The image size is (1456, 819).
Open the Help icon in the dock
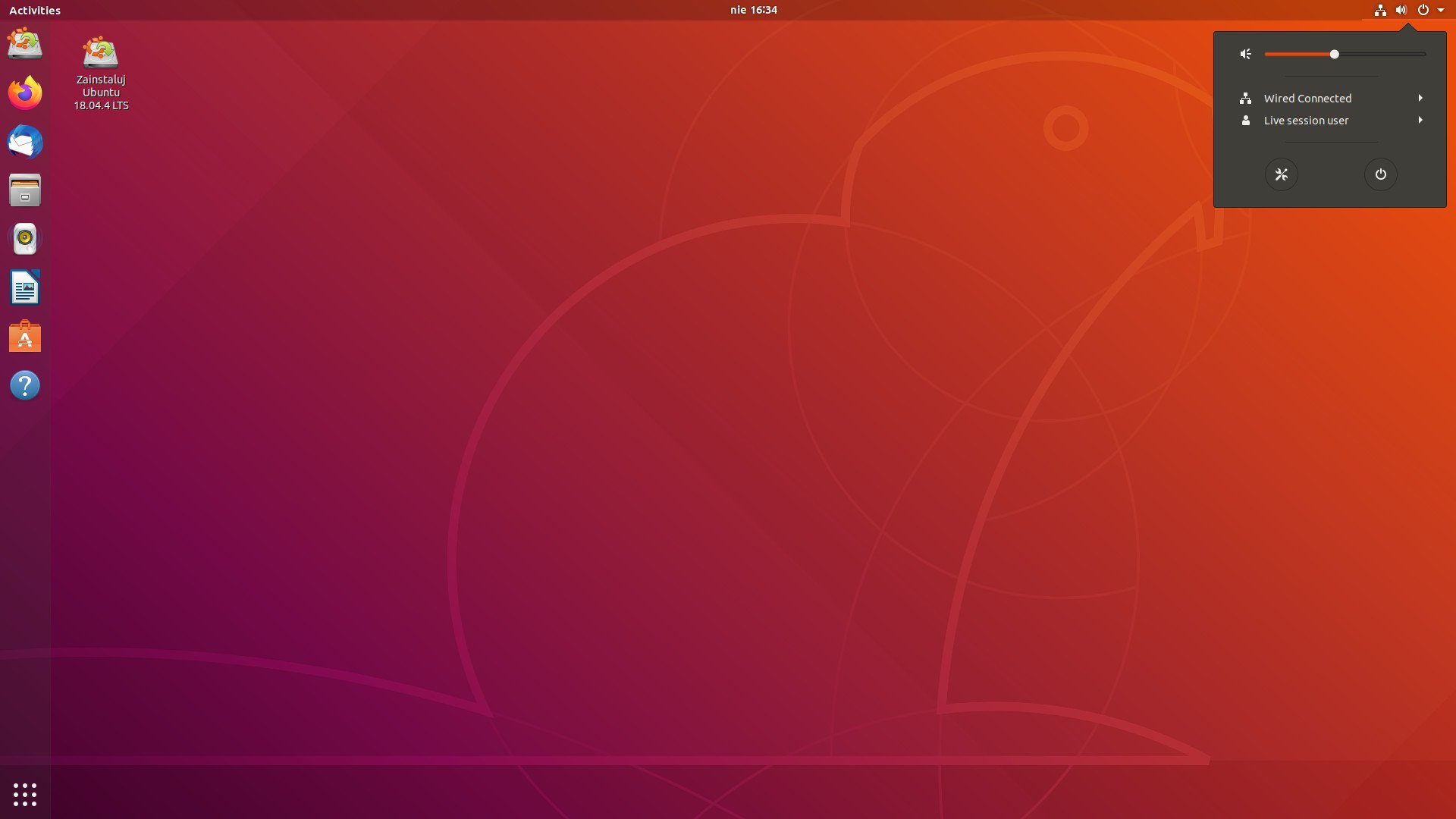25,385
